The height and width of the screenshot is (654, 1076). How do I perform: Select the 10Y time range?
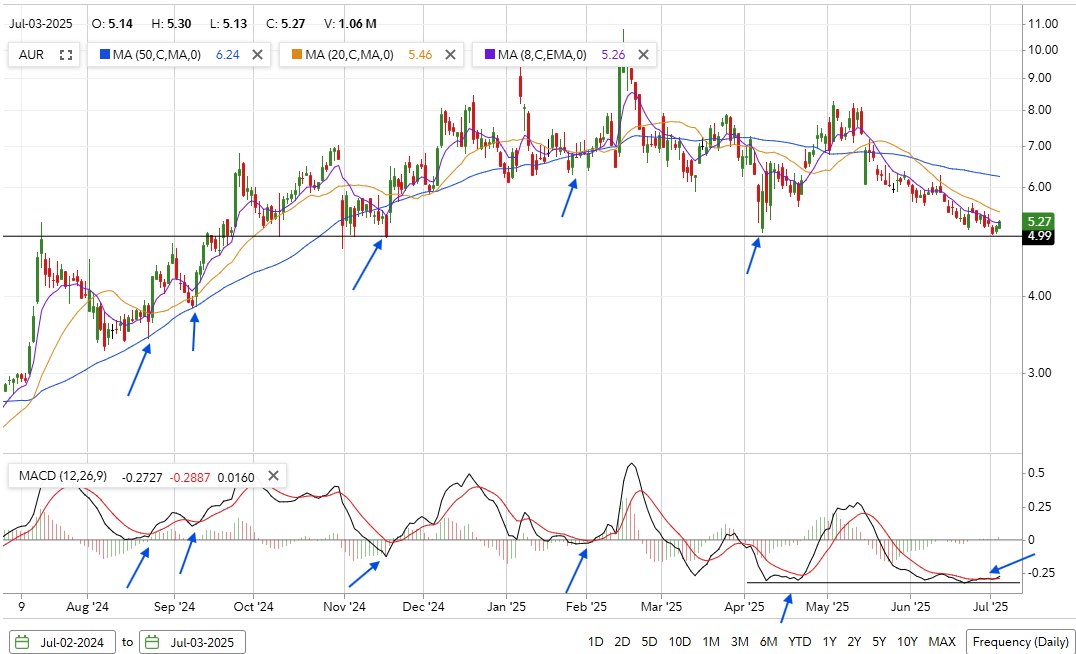point(907,642)
